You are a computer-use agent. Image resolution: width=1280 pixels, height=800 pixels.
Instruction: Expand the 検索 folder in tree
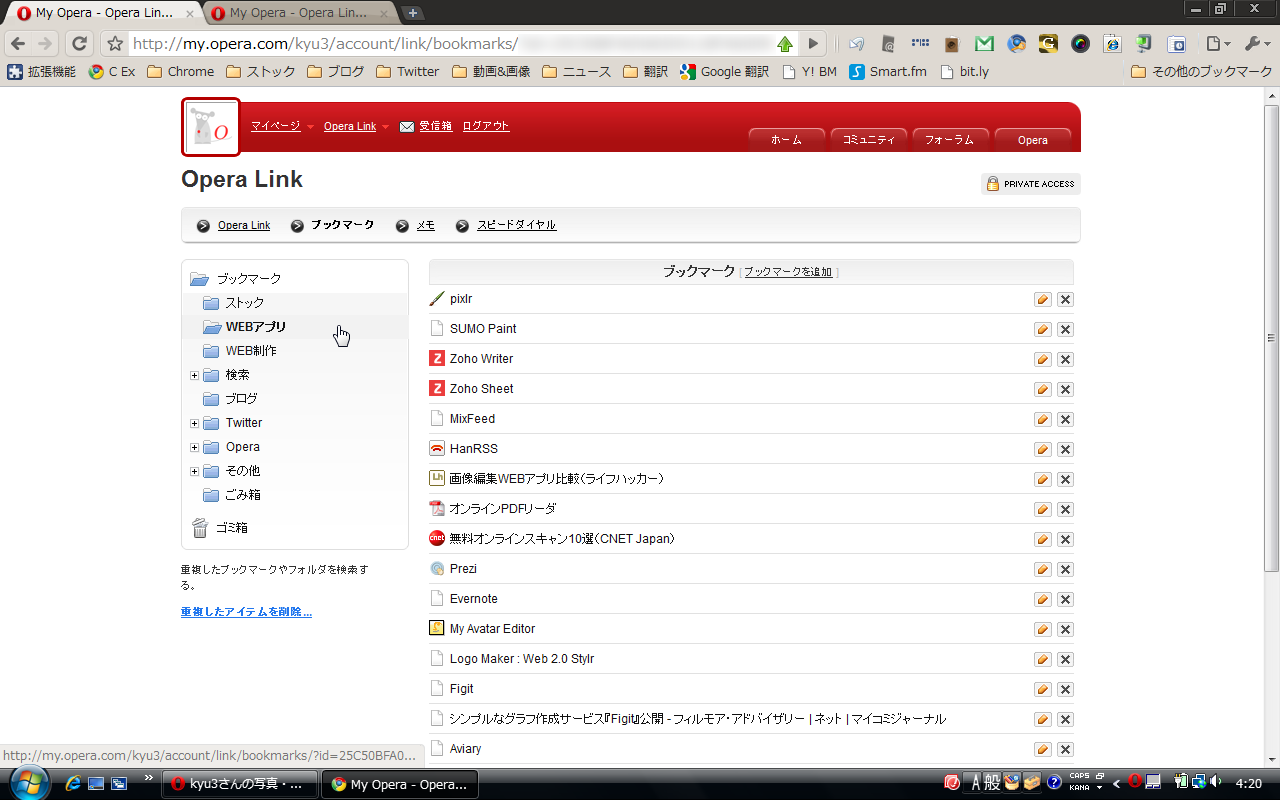[x=195, y=375]
